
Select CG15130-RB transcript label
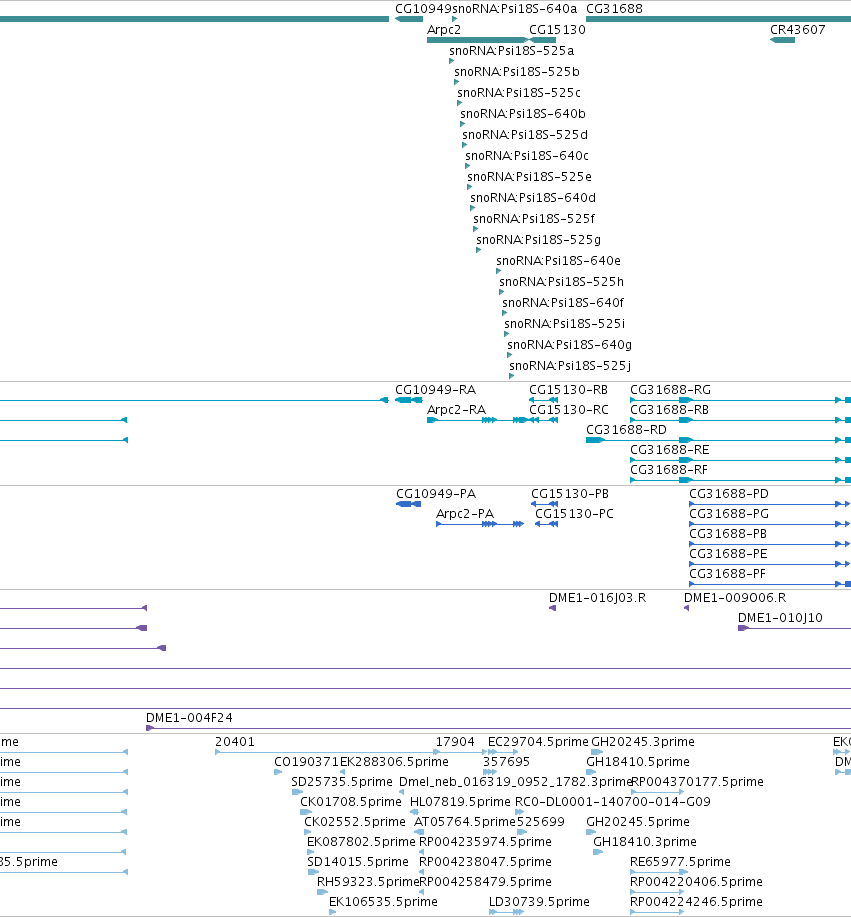[x=569, y=390]
